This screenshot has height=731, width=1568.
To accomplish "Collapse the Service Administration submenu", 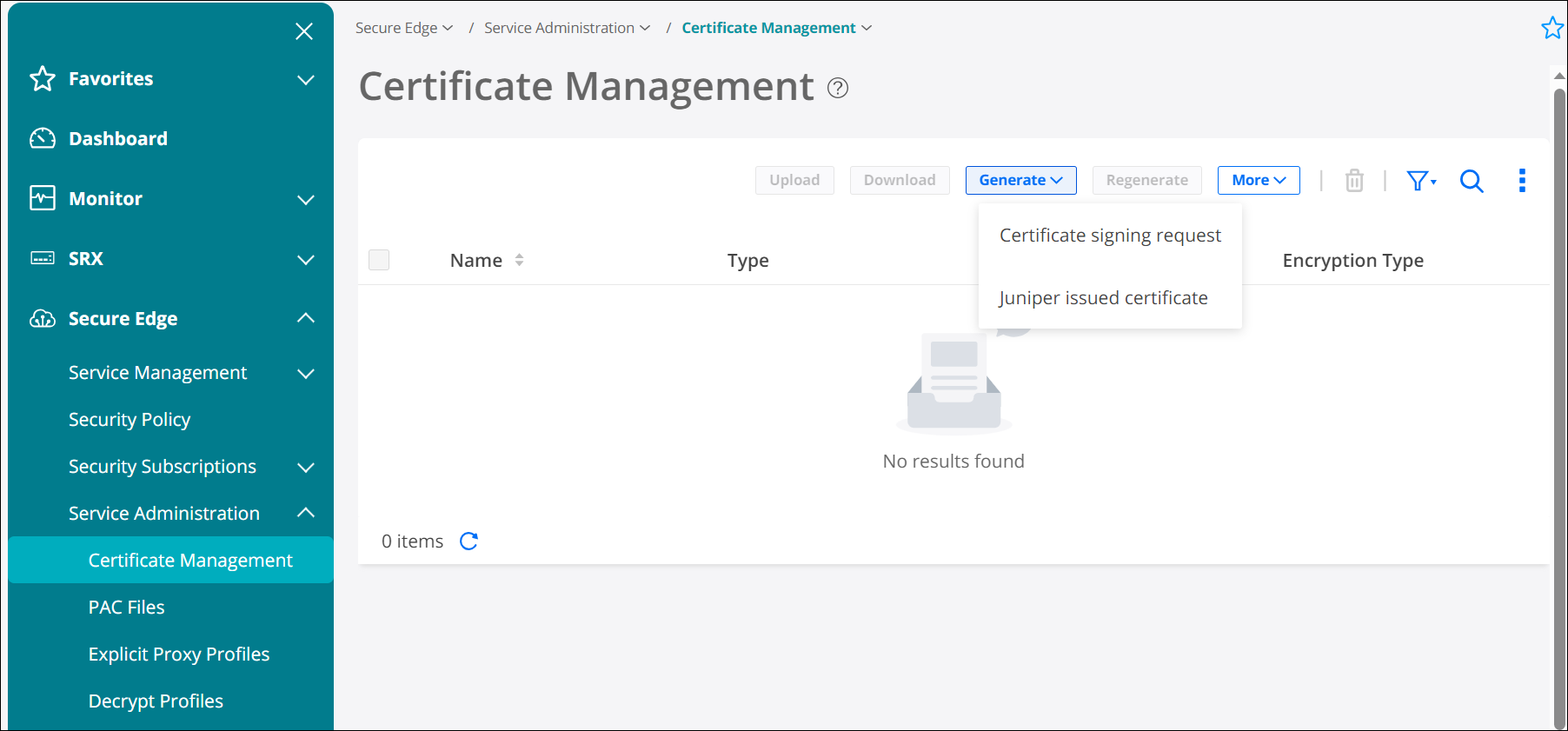I will 305,513.
